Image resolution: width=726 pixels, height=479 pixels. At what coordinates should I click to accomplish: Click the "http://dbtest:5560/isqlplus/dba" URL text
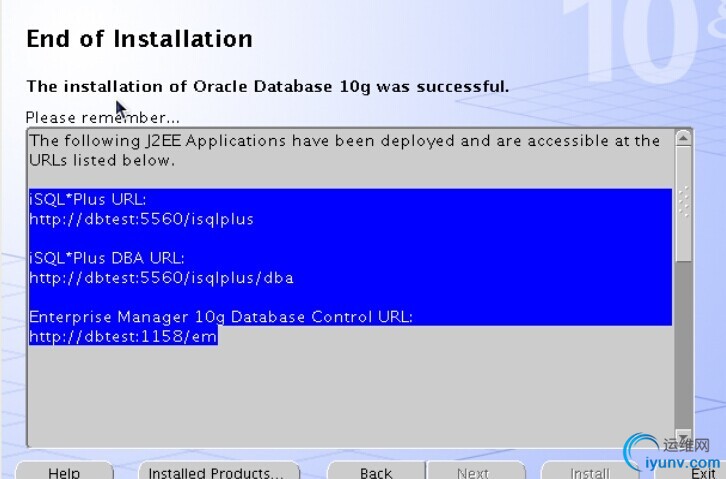[161, 278]
